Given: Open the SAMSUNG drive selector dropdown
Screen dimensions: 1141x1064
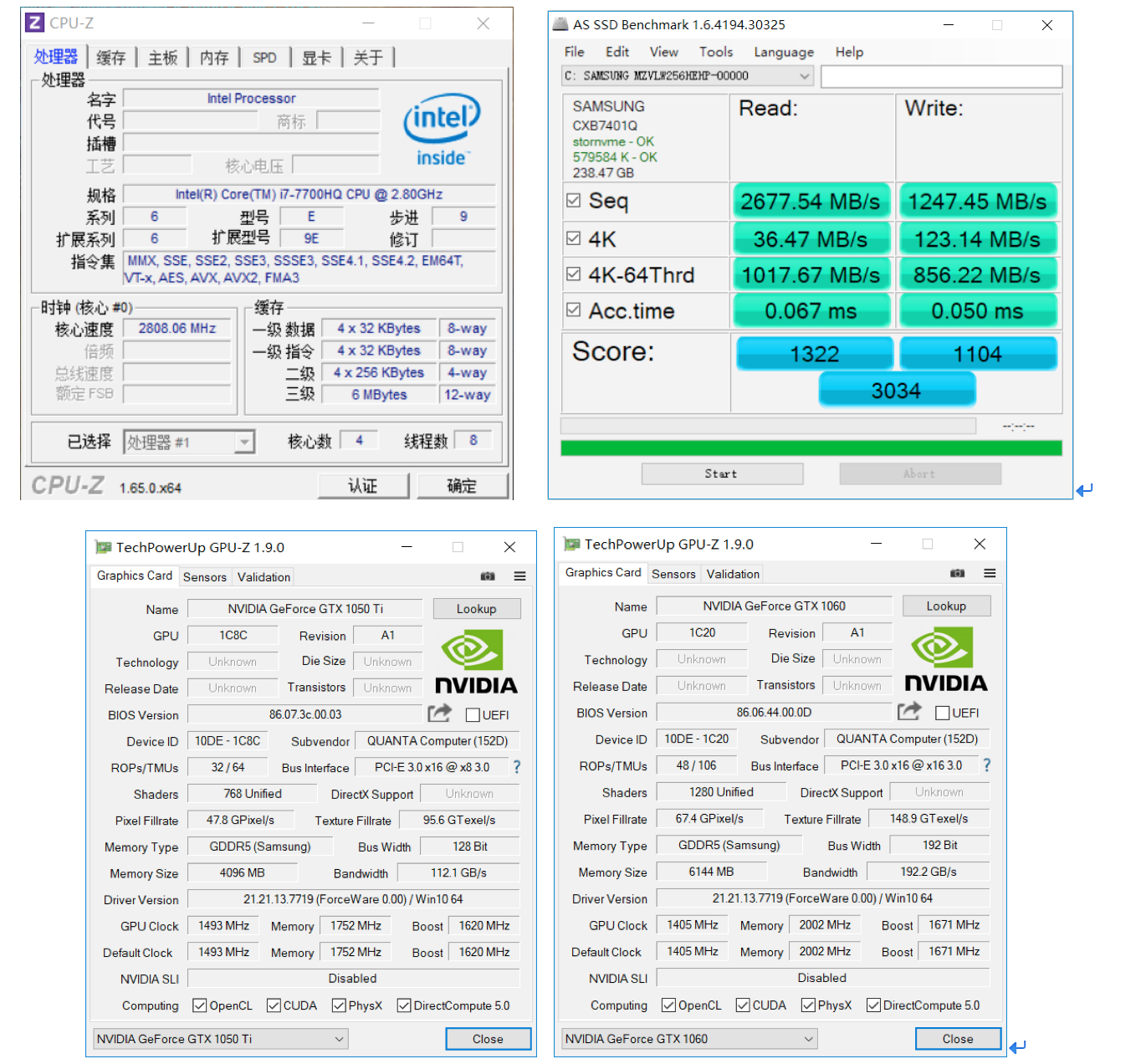Looking at the screenshot, I should pyautogui.click(x=688, y=76).
